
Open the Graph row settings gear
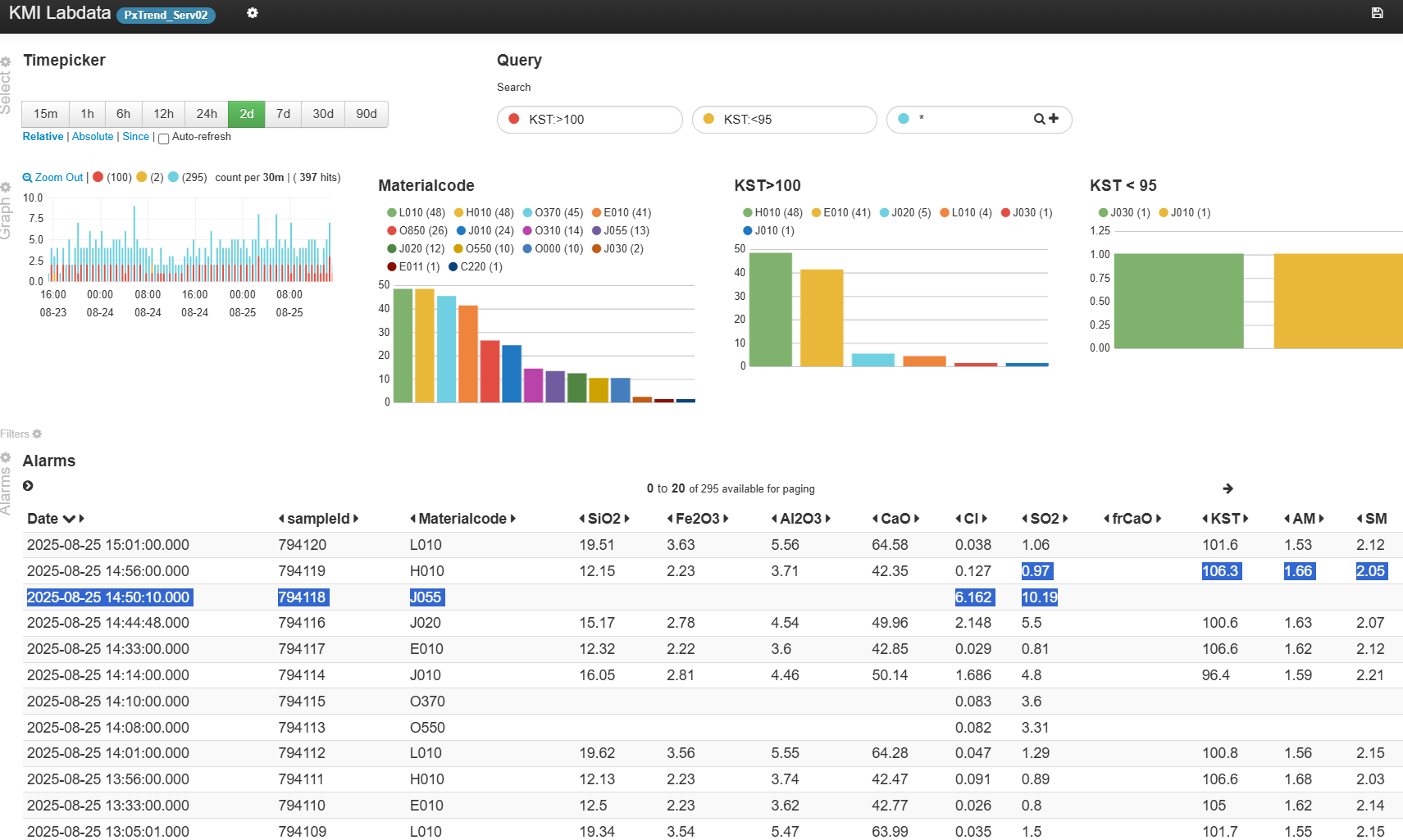point(6,188)
